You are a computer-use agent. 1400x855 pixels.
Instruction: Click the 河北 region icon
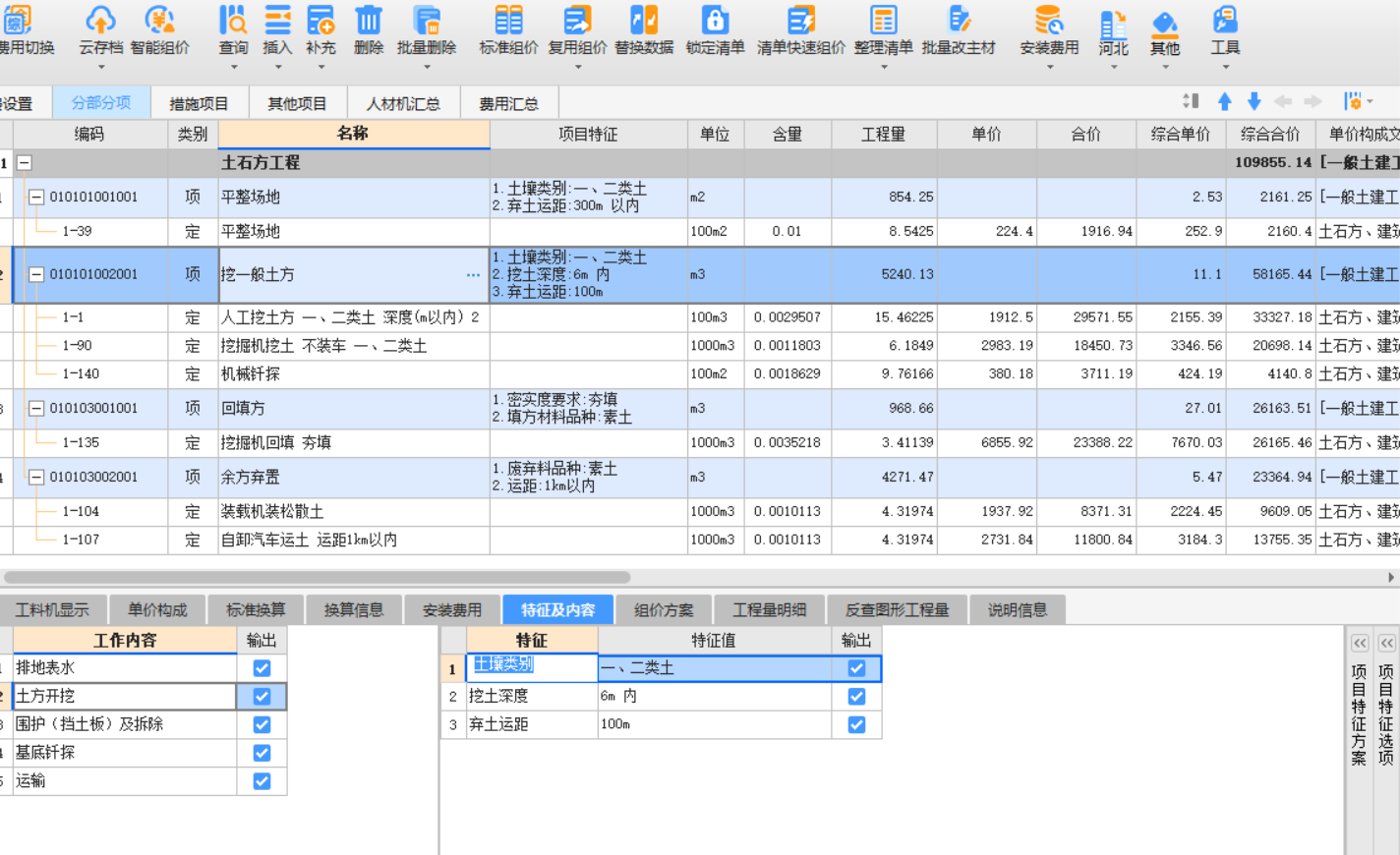(1113, 25)
